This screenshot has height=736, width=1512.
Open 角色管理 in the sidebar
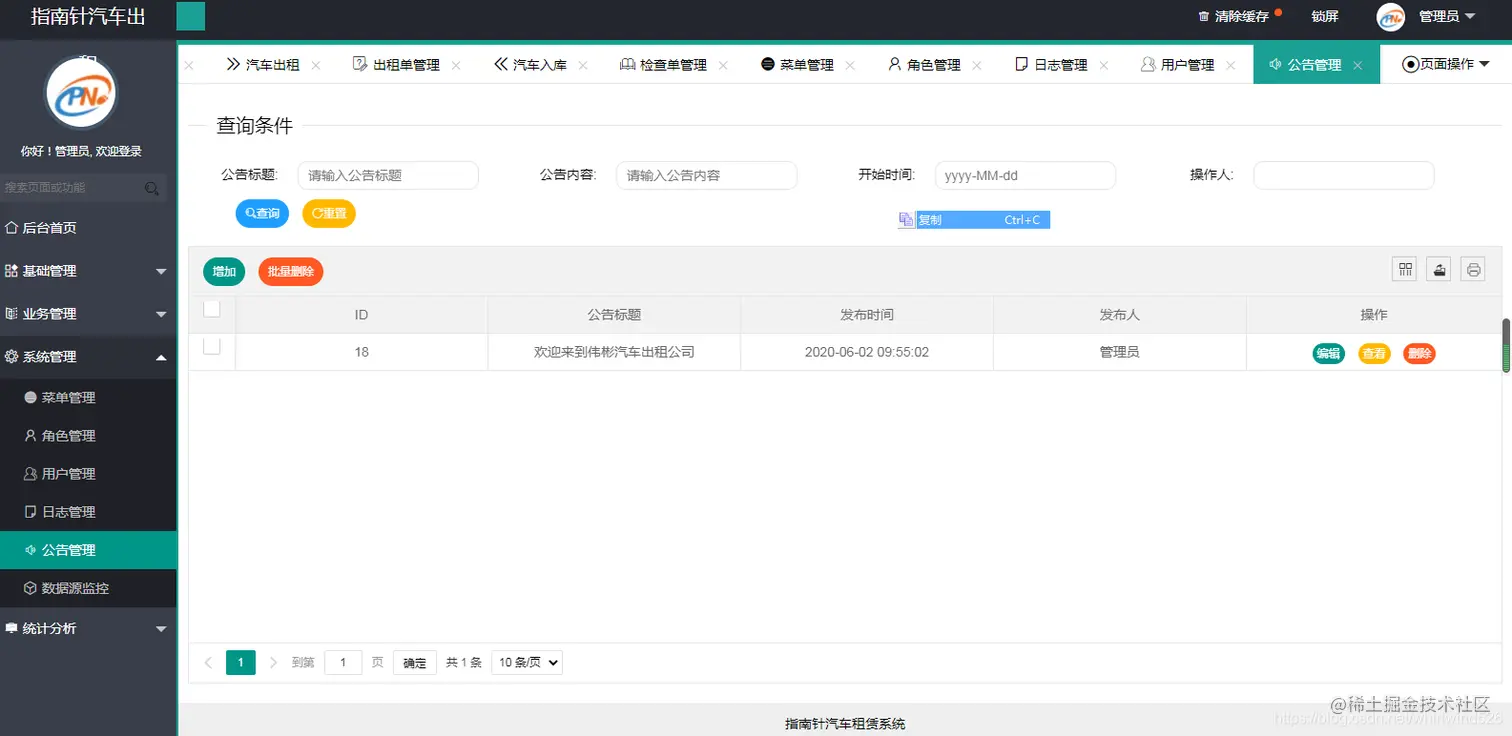pos(88,436)
